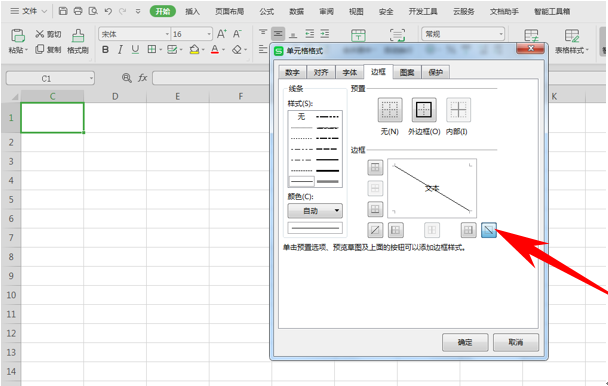Click the fill color bucket icon
The width and height of the screenshot is (608, 386).
[x=194, y=49]
